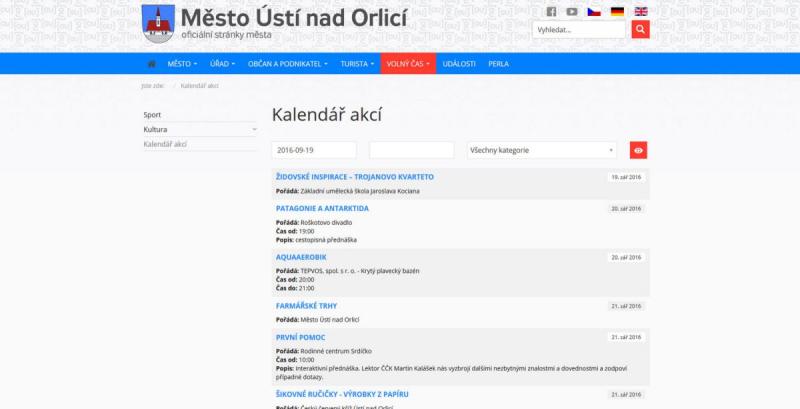800x409 pixels.
Task: Click the city coat of arms logo
Action: [157, 22]
